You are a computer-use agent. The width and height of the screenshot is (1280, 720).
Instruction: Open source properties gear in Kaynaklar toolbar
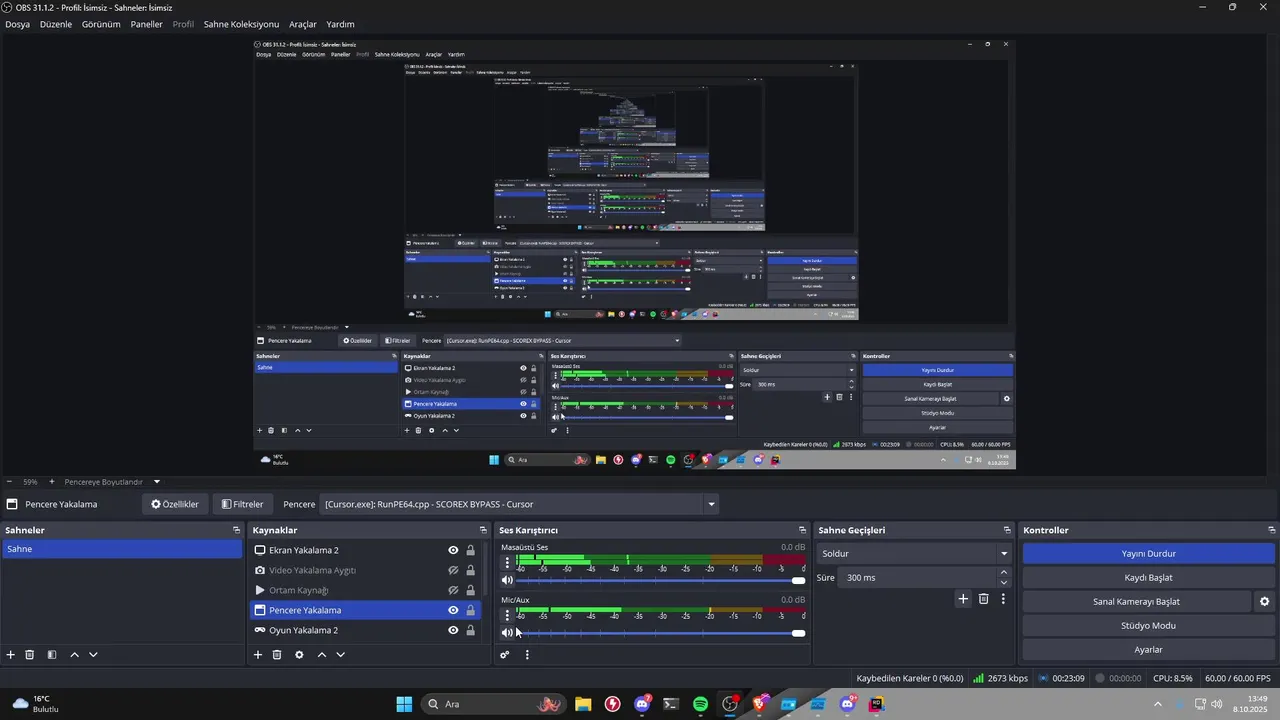pyautogui.click(x=299, y=655)
